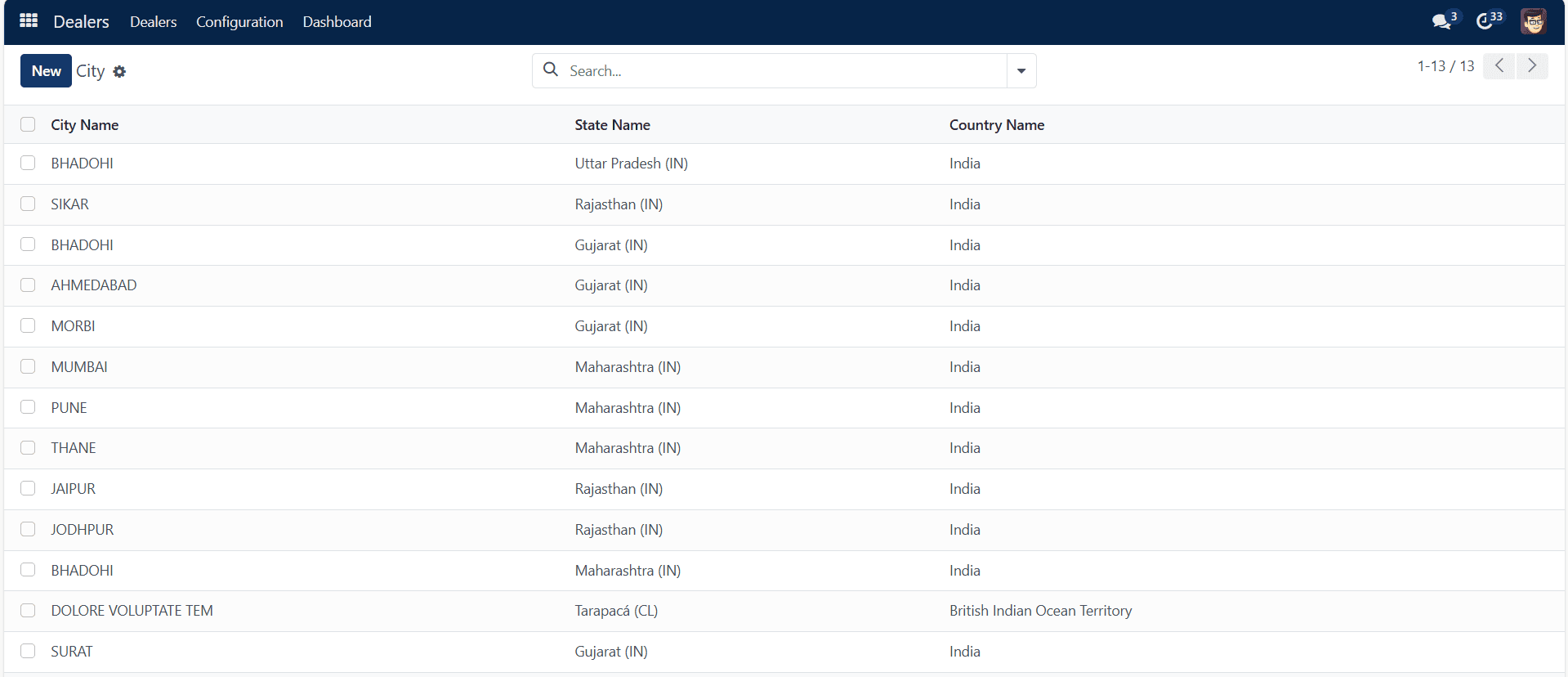Click the City settings gear icon

[119, 72]
